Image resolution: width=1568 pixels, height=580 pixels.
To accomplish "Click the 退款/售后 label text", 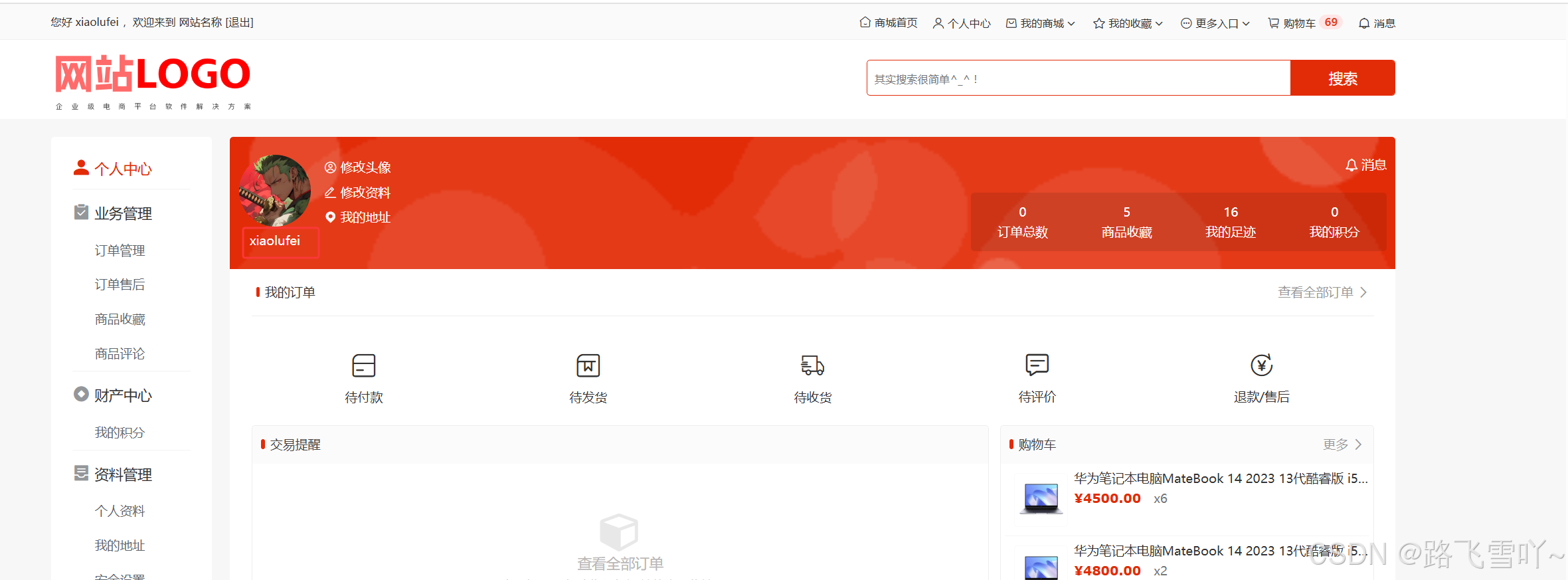I will point(1261,397).
